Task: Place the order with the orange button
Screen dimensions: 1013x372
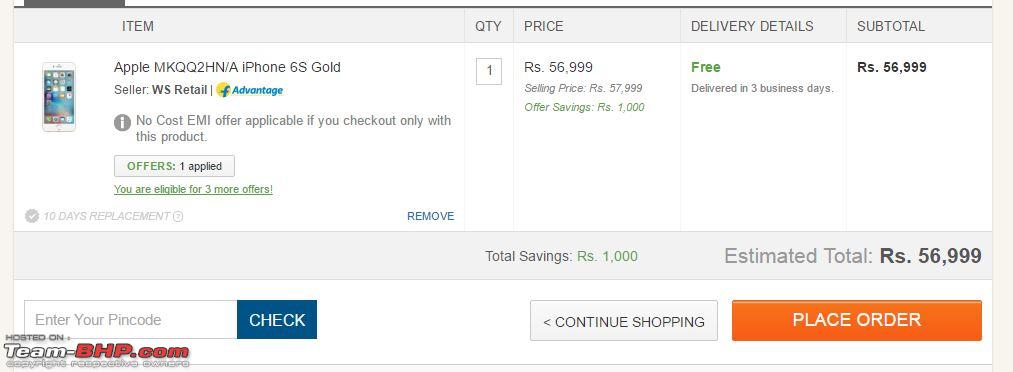Action: tap(857, 320)
